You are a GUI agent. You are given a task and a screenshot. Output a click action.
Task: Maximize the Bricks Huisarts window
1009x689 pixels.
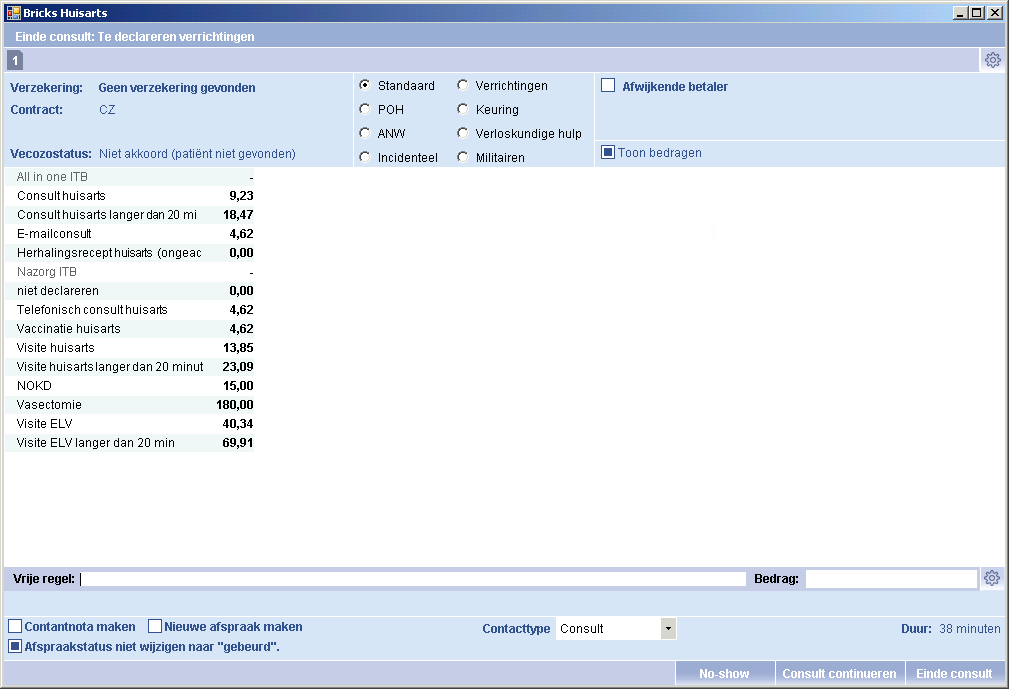click(977, 12)
